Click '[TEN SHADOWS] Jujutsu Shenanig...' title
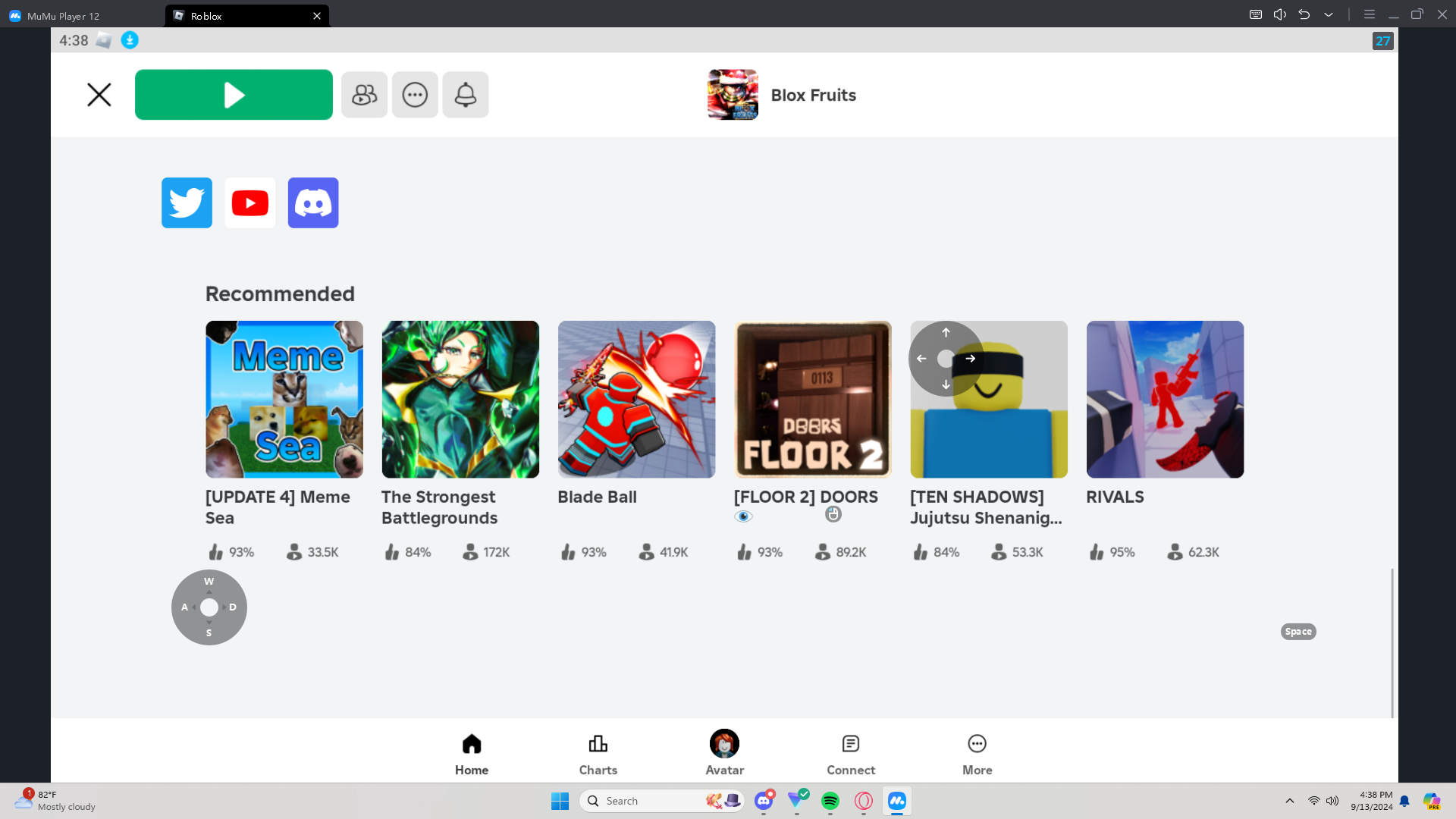This screenshot has width=1456, height=819. point(986,507)
